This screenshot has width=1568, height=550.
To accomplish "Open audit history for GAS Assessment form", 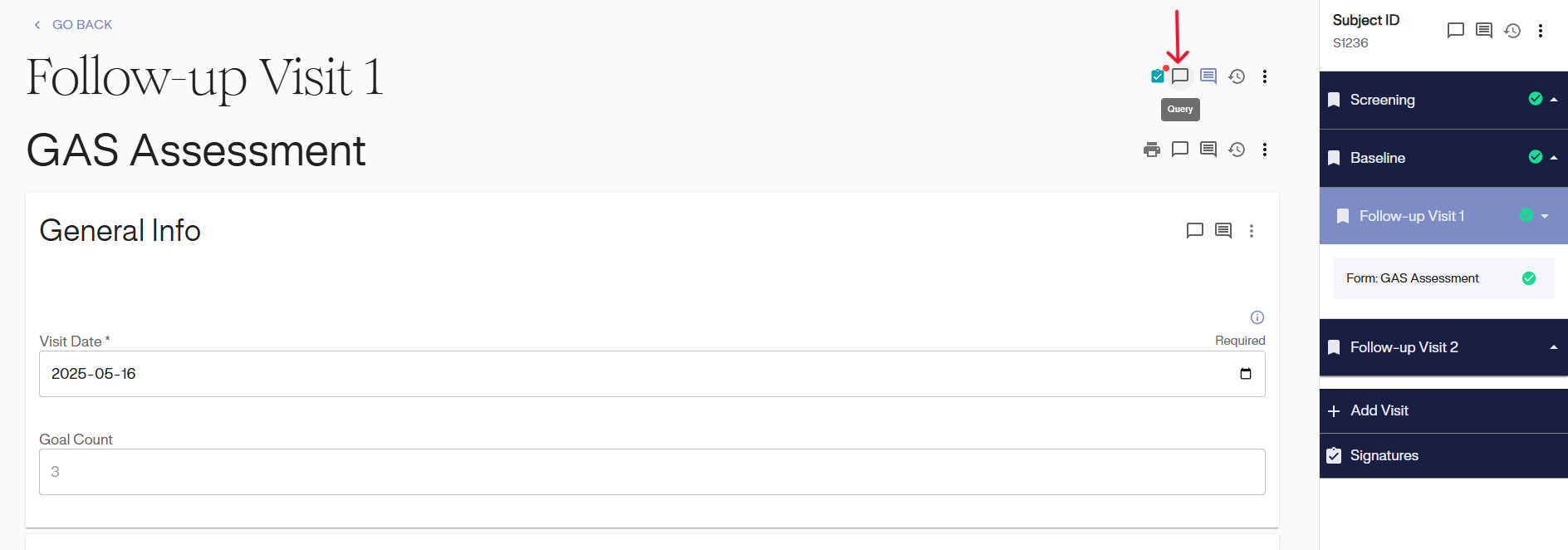I will click(x=1237, y=150).
